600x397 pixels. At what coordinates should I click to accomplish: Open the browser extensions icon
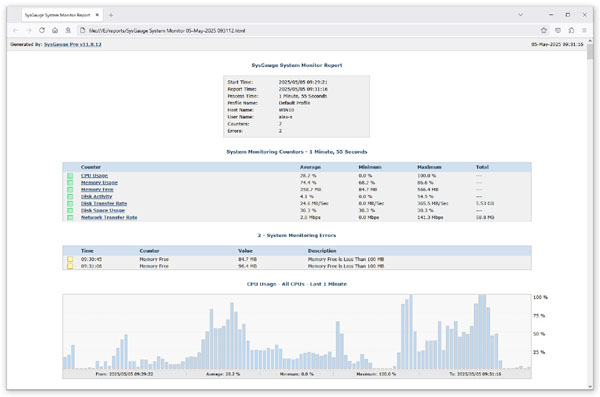pos(571,30)
